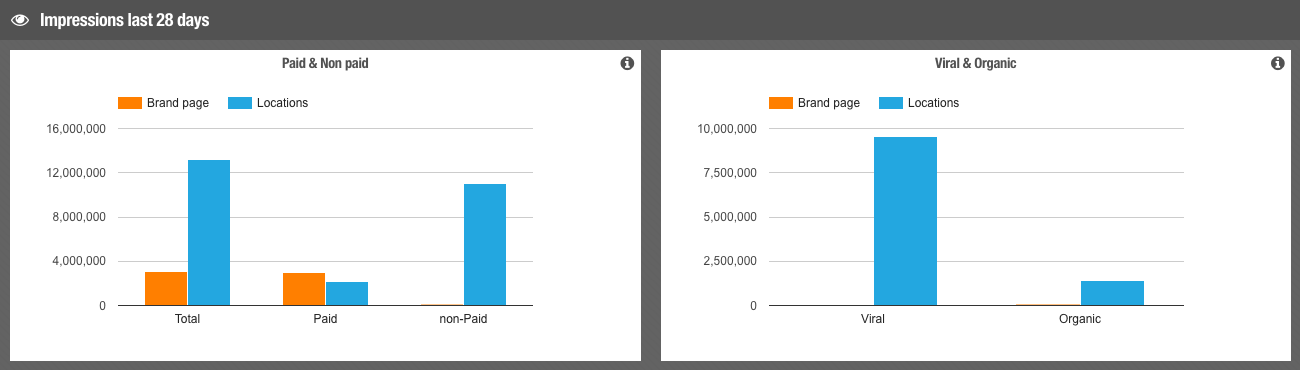Click the Organic axis label
1300x370 pixels.
(1080, 319)
